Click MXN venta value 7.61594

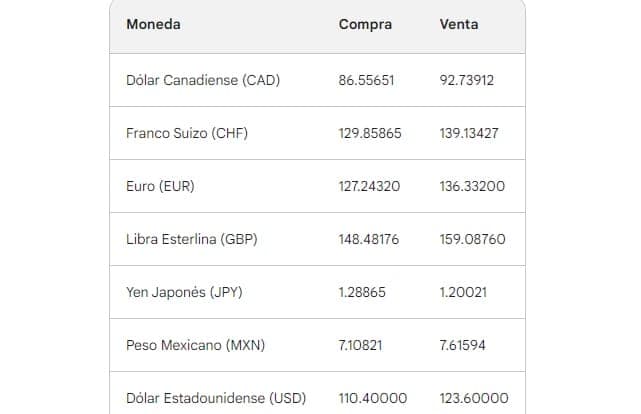pos(462,346)
